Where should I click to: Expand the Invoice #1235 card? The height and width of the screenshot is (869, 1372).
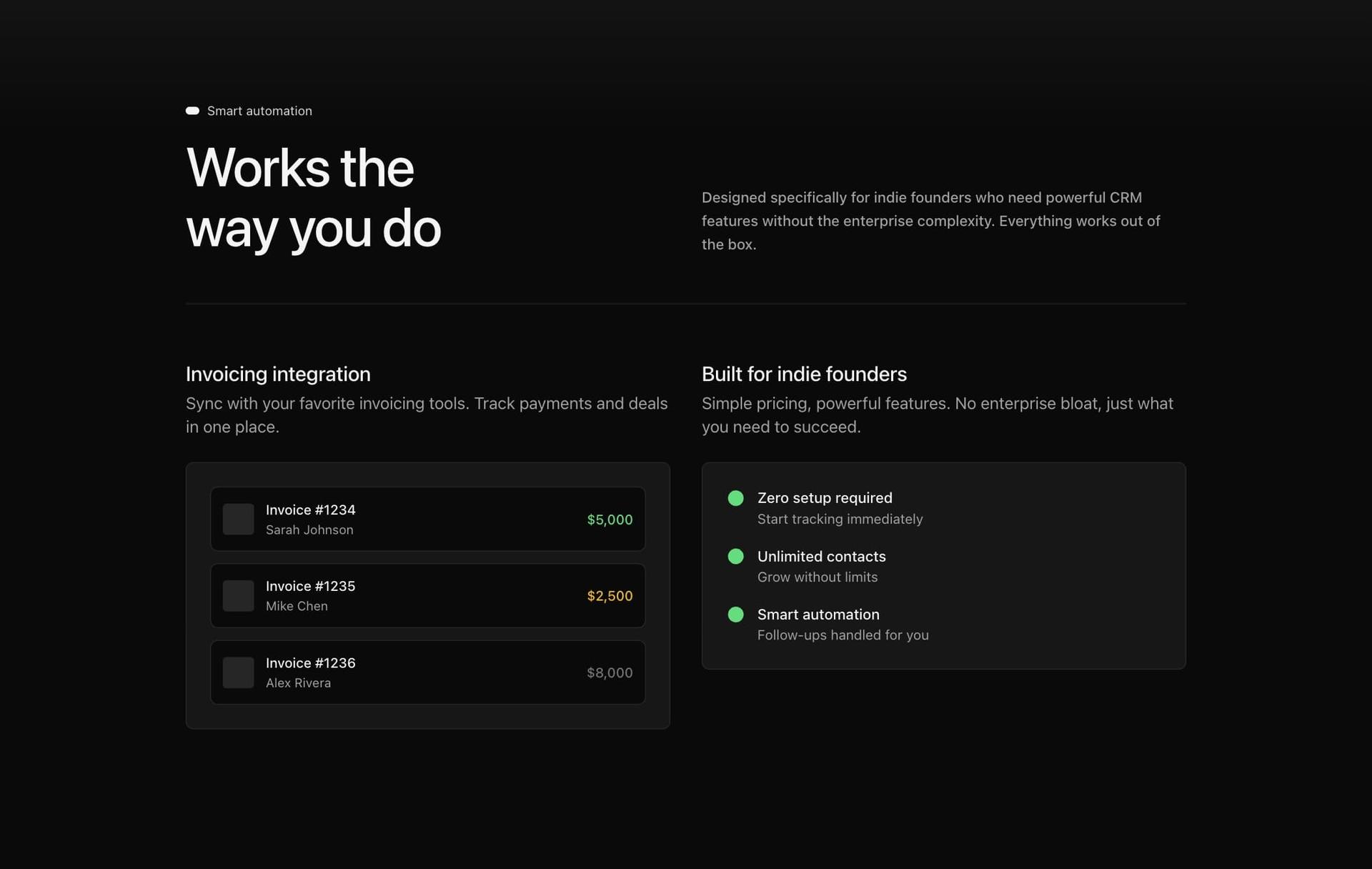427,595
